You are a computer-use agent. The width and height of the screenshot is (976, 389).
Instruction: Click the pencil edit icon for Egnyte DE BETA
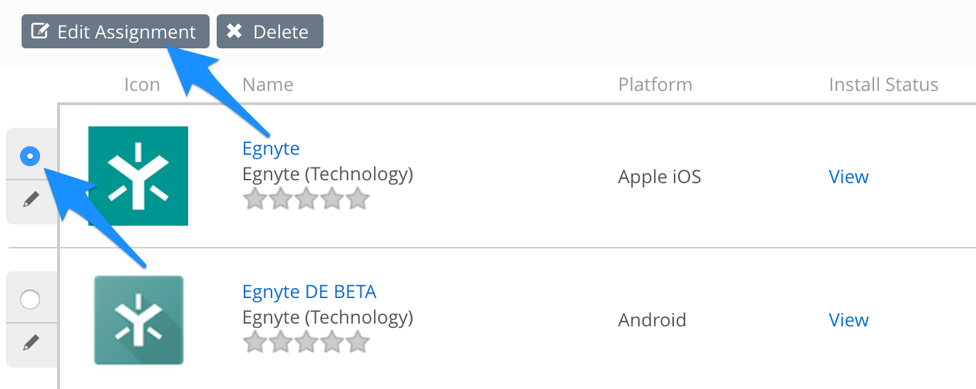[30, 344]
